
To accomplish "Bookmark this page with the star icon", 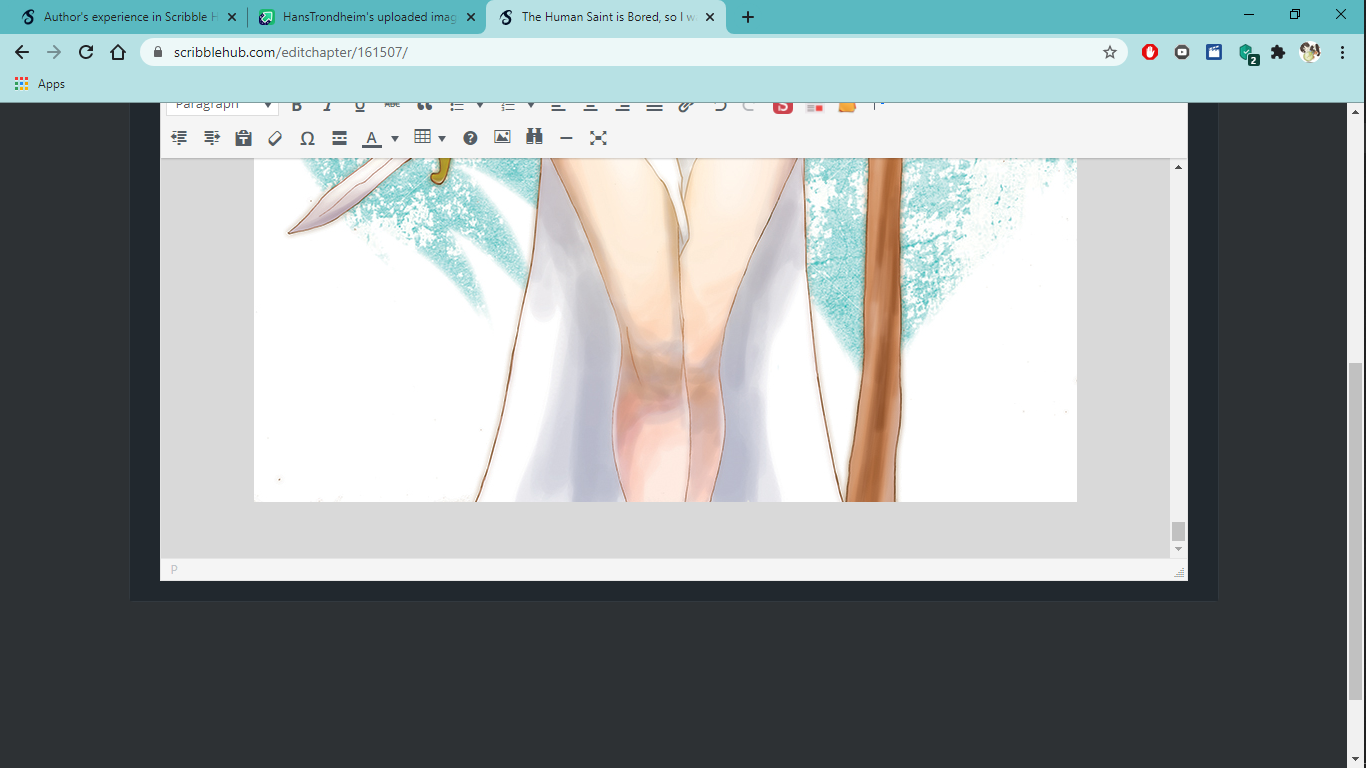I will pos(1109,52).
